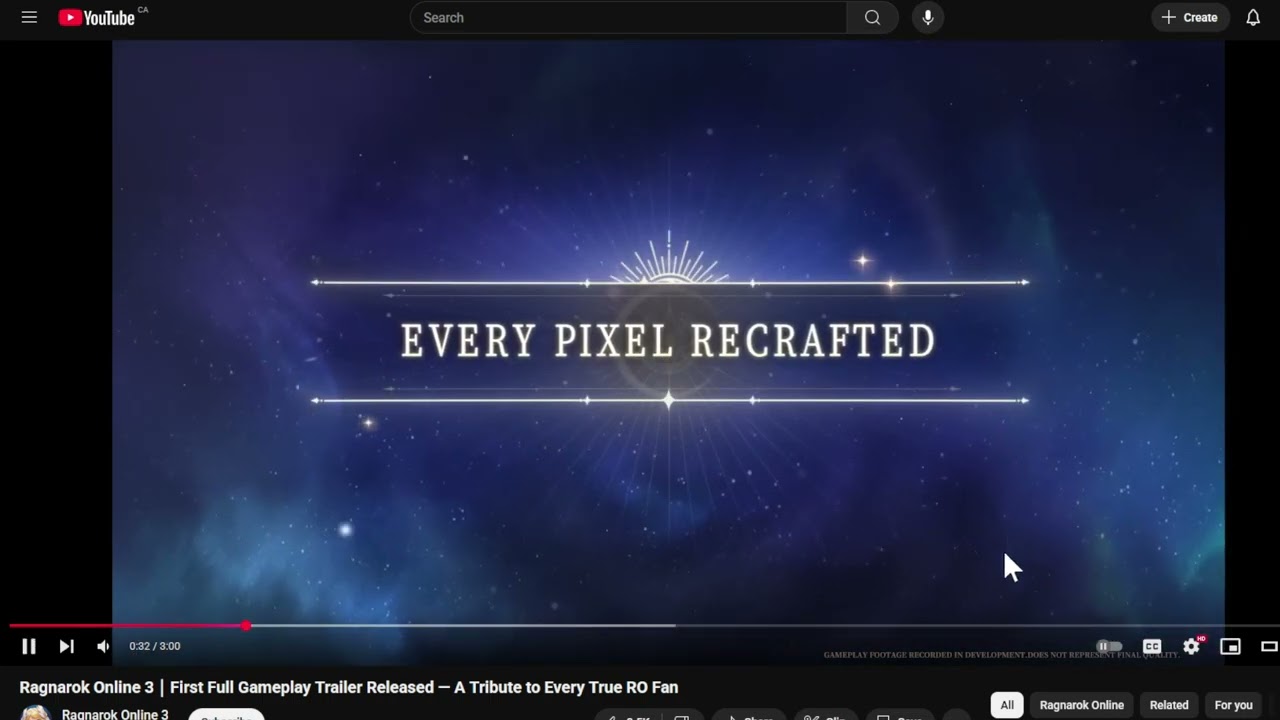Toggle the autoplay switch

[1109, 646]
